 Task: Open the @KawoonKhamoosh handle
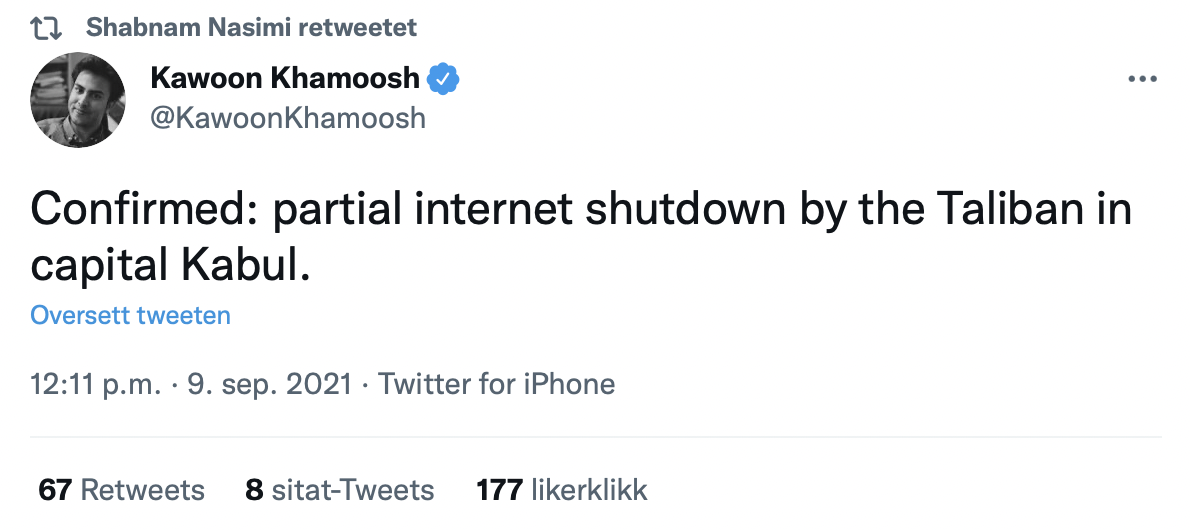[x=288, y=118]
